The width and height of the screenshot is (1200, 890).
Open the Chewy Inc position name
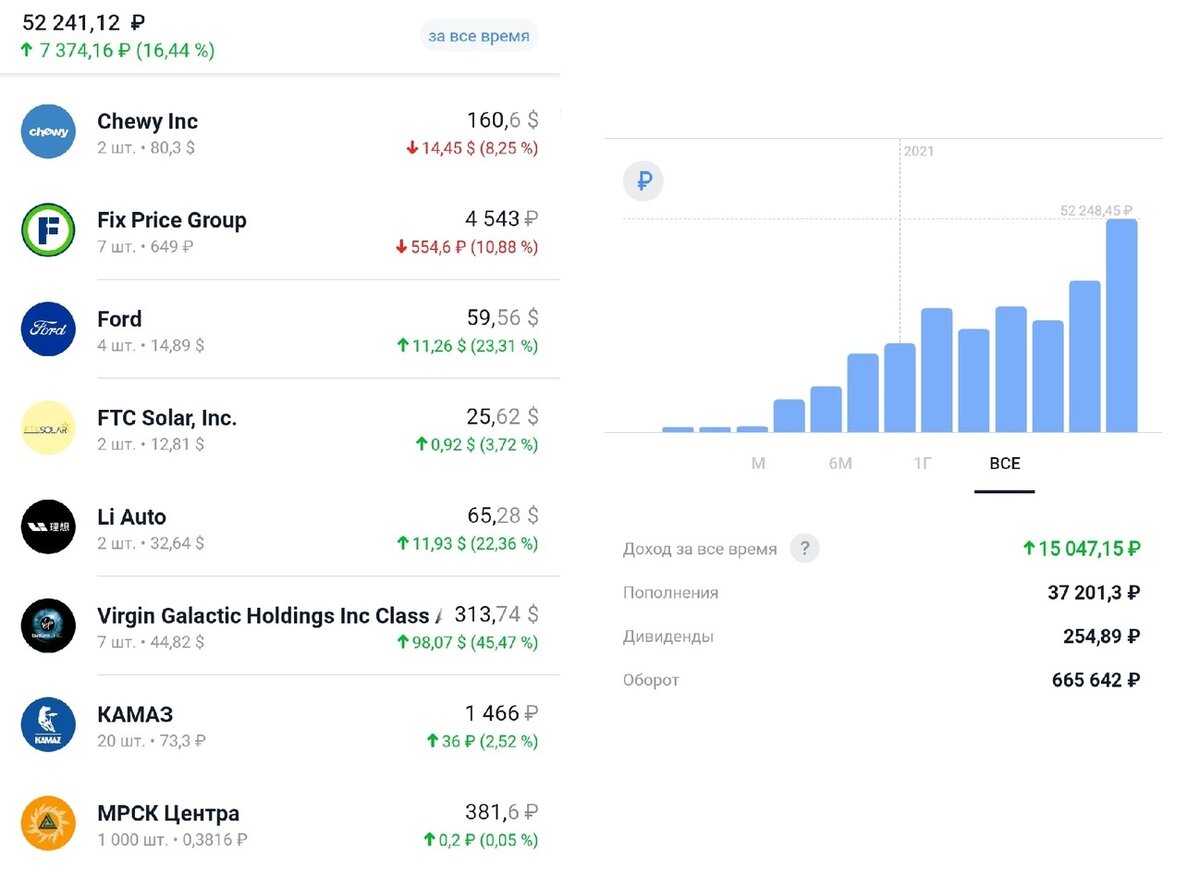[x=147, y=122]
